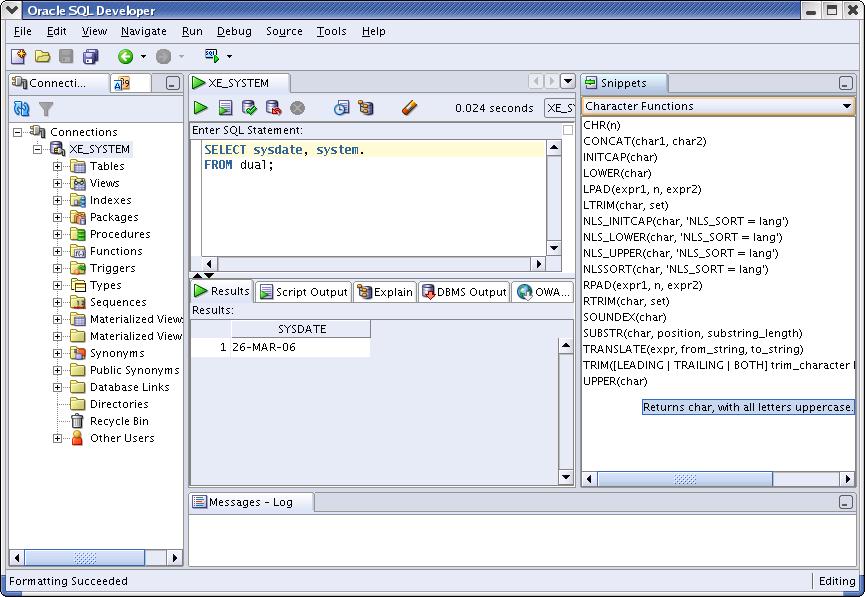Viewport: 865px width, 597px height.
Task: Open the Tools menu
Action: coord(332,31)
